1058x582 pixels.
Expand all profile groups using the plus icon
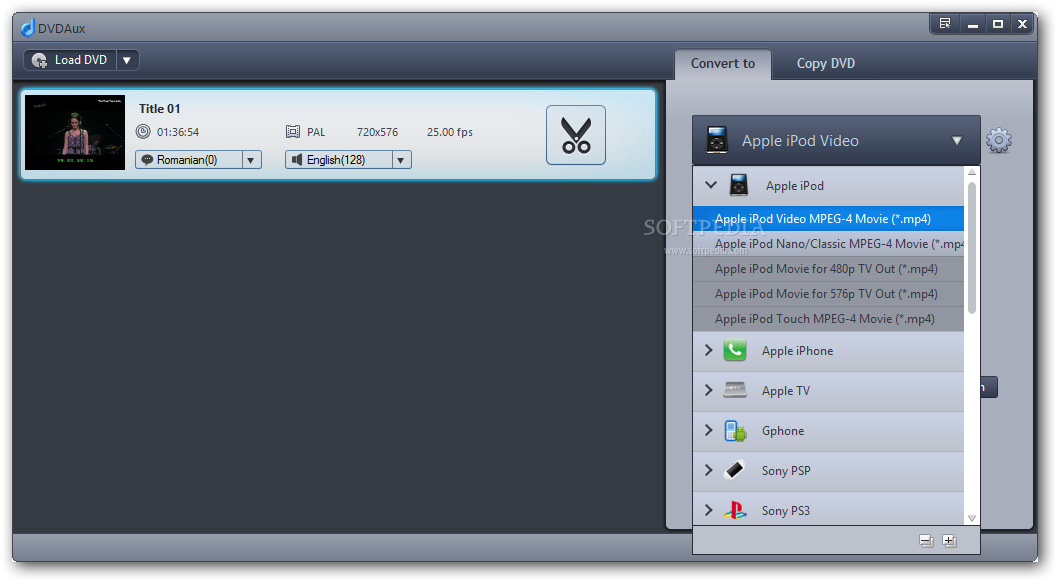949,541
